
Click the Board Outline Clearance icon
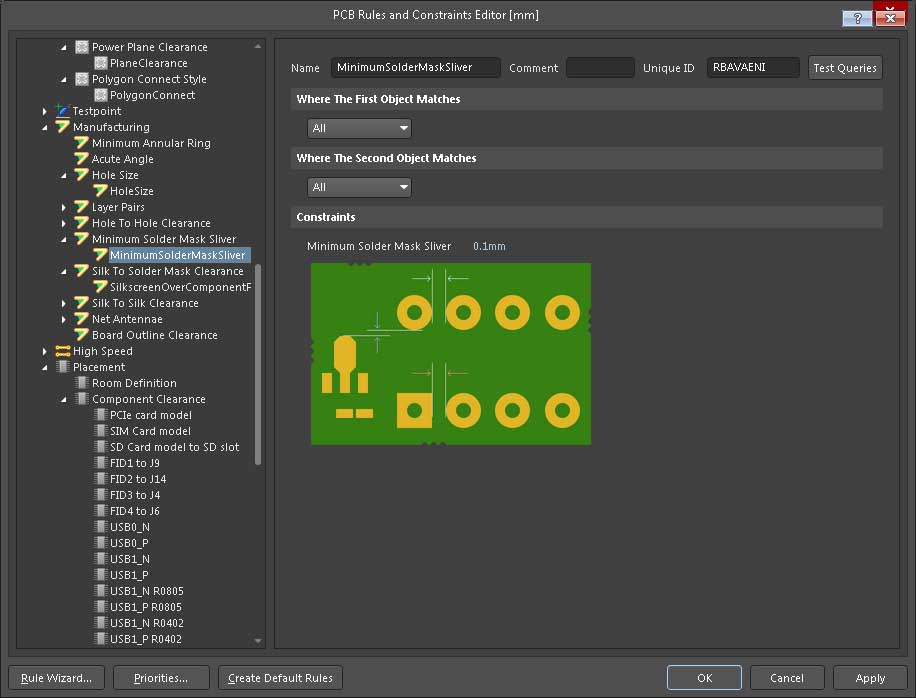(82, 335)
